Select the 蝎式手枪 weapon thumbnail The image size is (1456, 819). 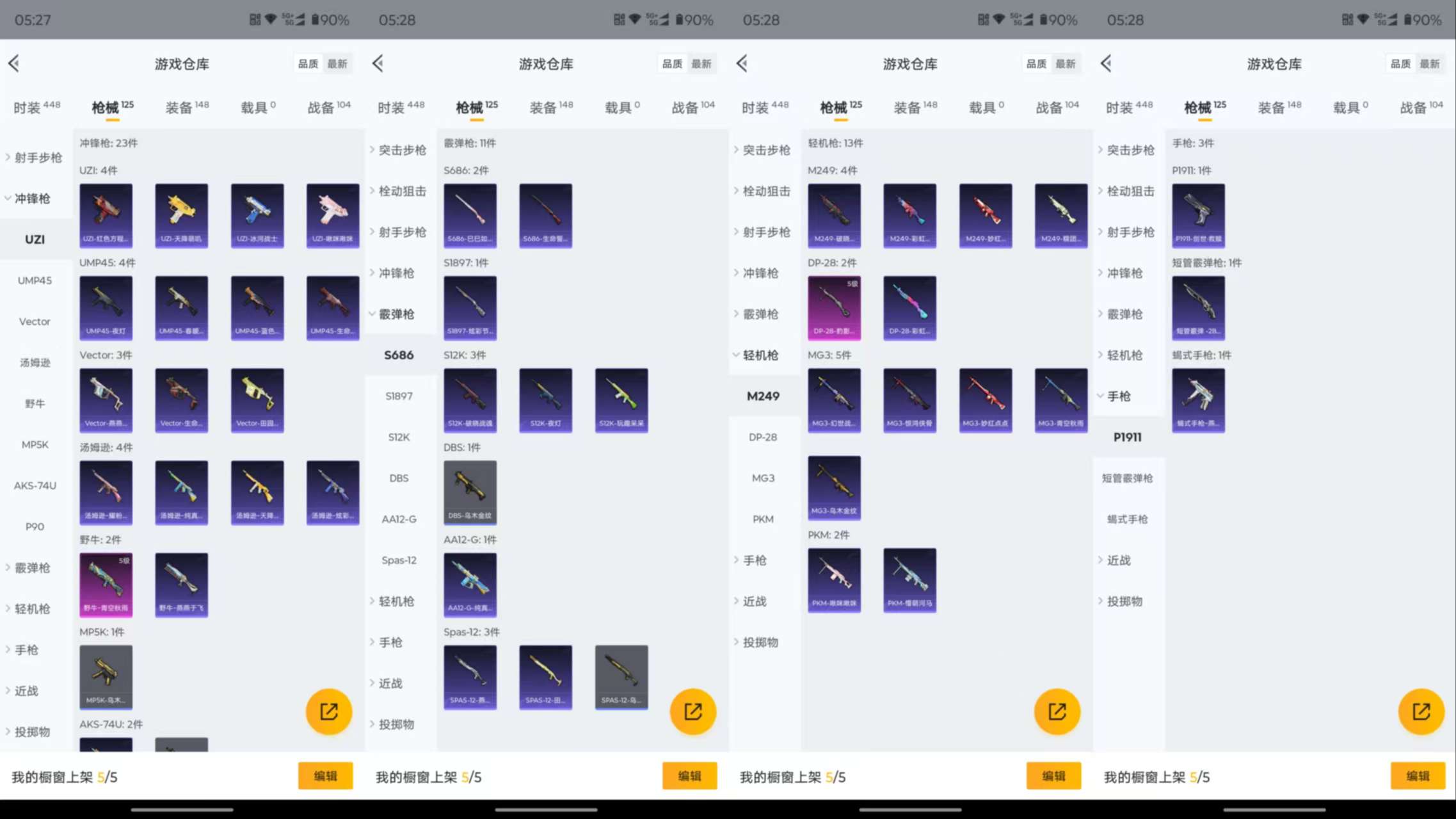(x=1198, y=400)
